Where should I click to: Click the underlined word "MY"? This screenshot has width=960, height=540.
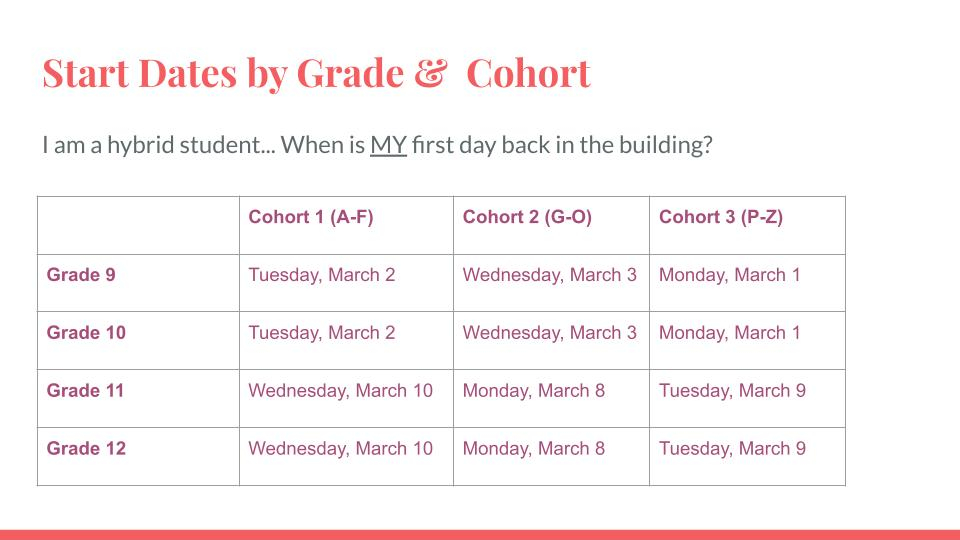388,145
